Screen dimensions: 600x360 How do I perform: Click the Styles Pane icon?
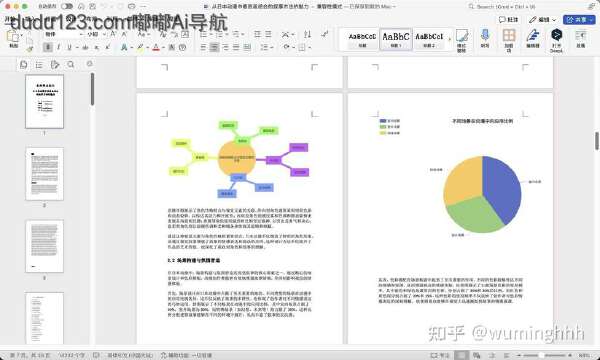tap(462, 40)
